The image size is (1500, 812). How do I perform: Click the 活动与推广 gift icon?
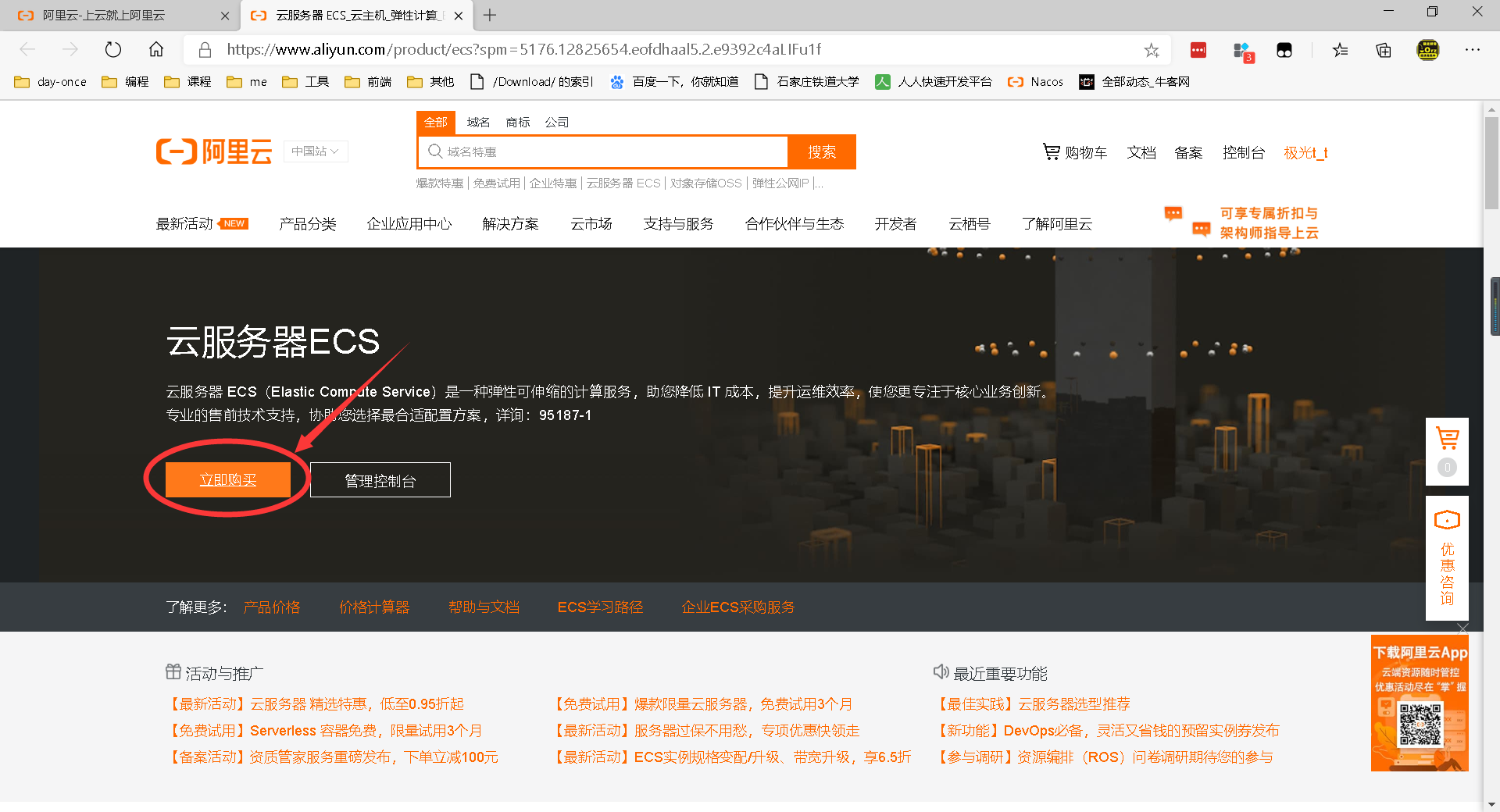[173, 671]
